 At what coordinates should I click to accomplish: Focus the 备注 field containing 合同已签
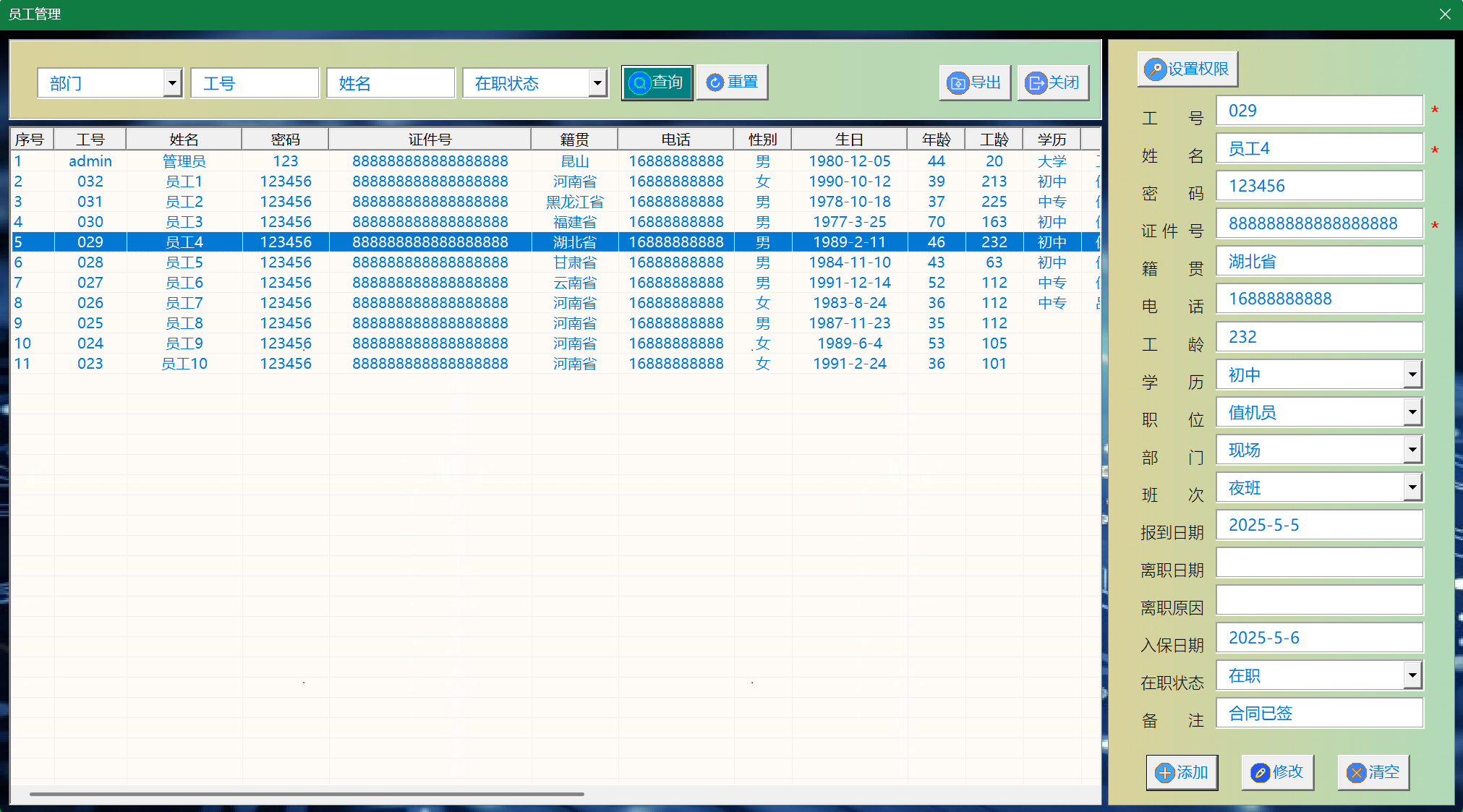pos(1319,713)
